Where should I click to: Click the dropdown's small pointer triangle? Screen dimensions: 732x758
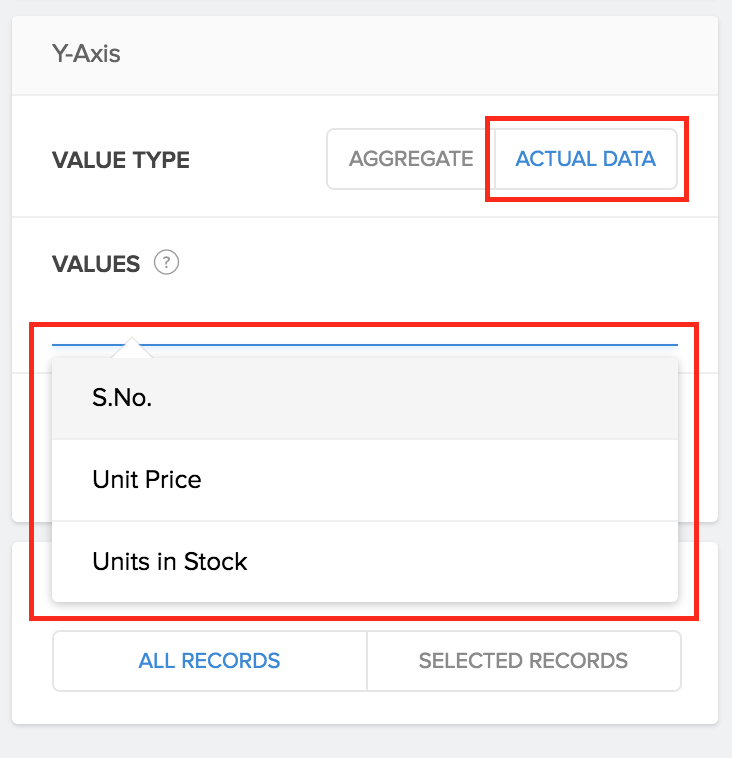click(132, 349)
